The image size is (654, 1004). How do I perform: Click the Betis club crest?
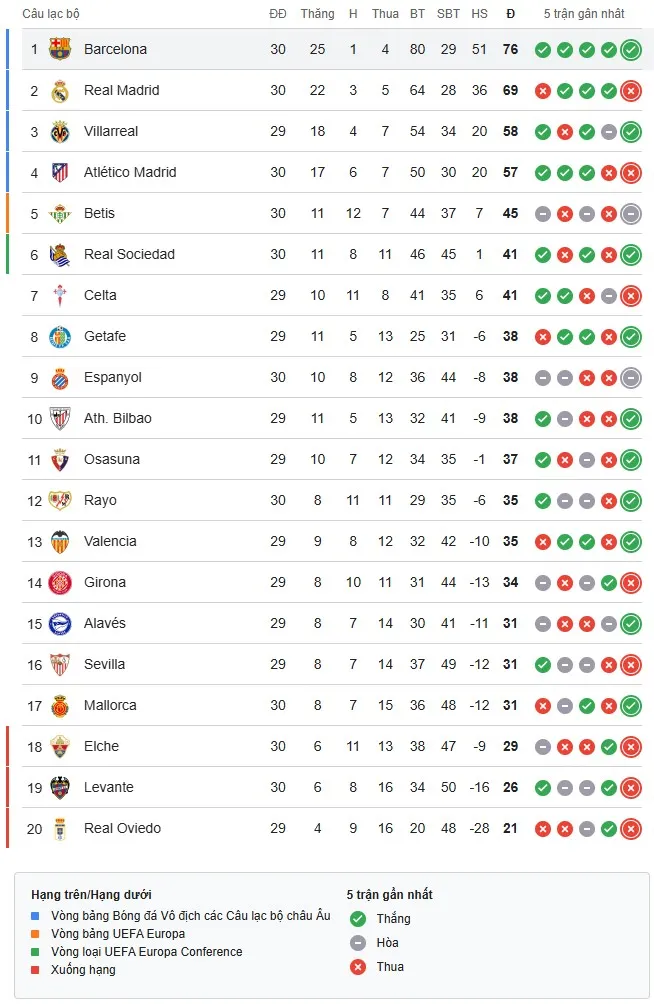click(60, 213)
